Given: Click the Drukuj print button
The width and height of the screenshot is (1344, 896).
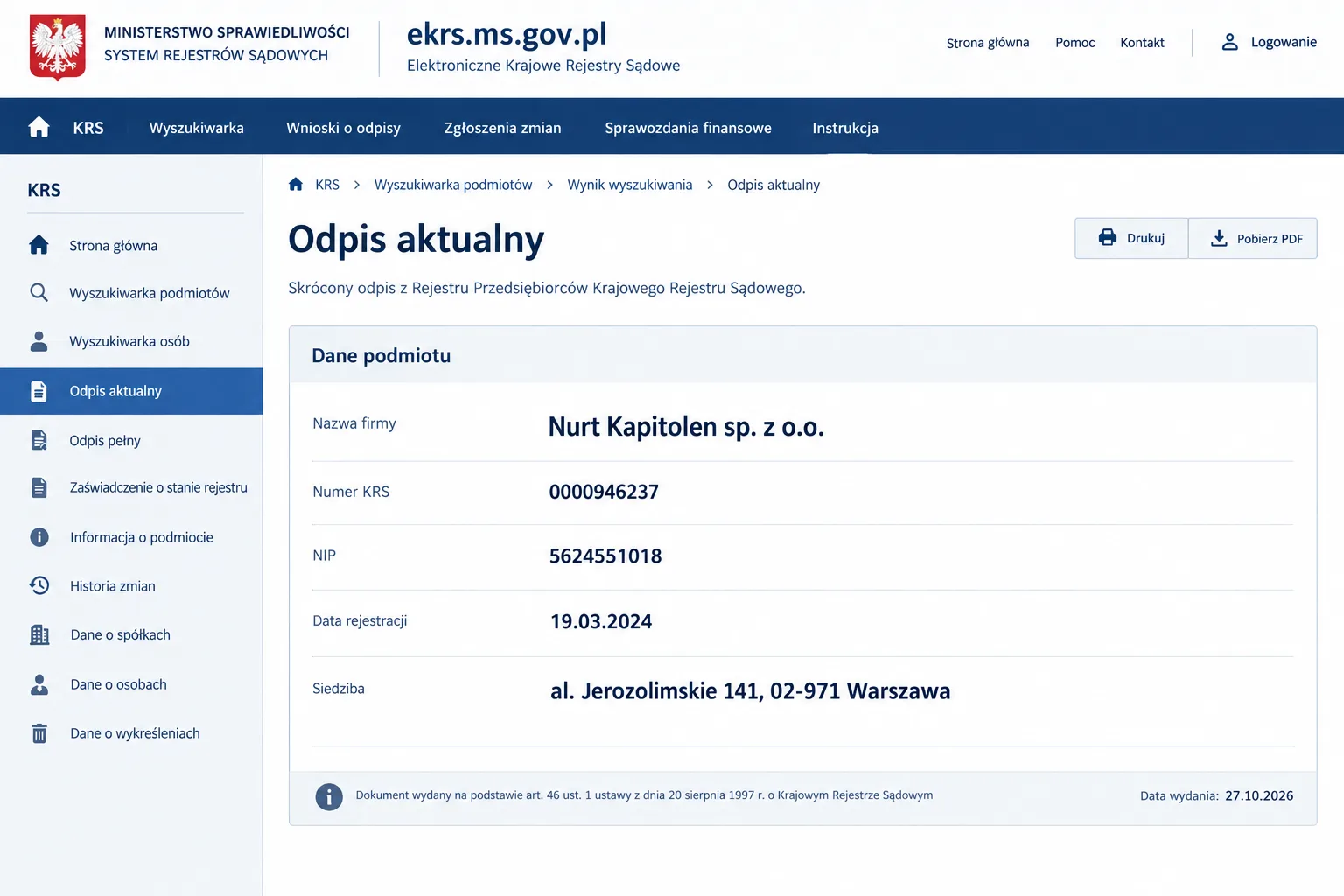Looking at the screenshot, I should coord(1131,238).
